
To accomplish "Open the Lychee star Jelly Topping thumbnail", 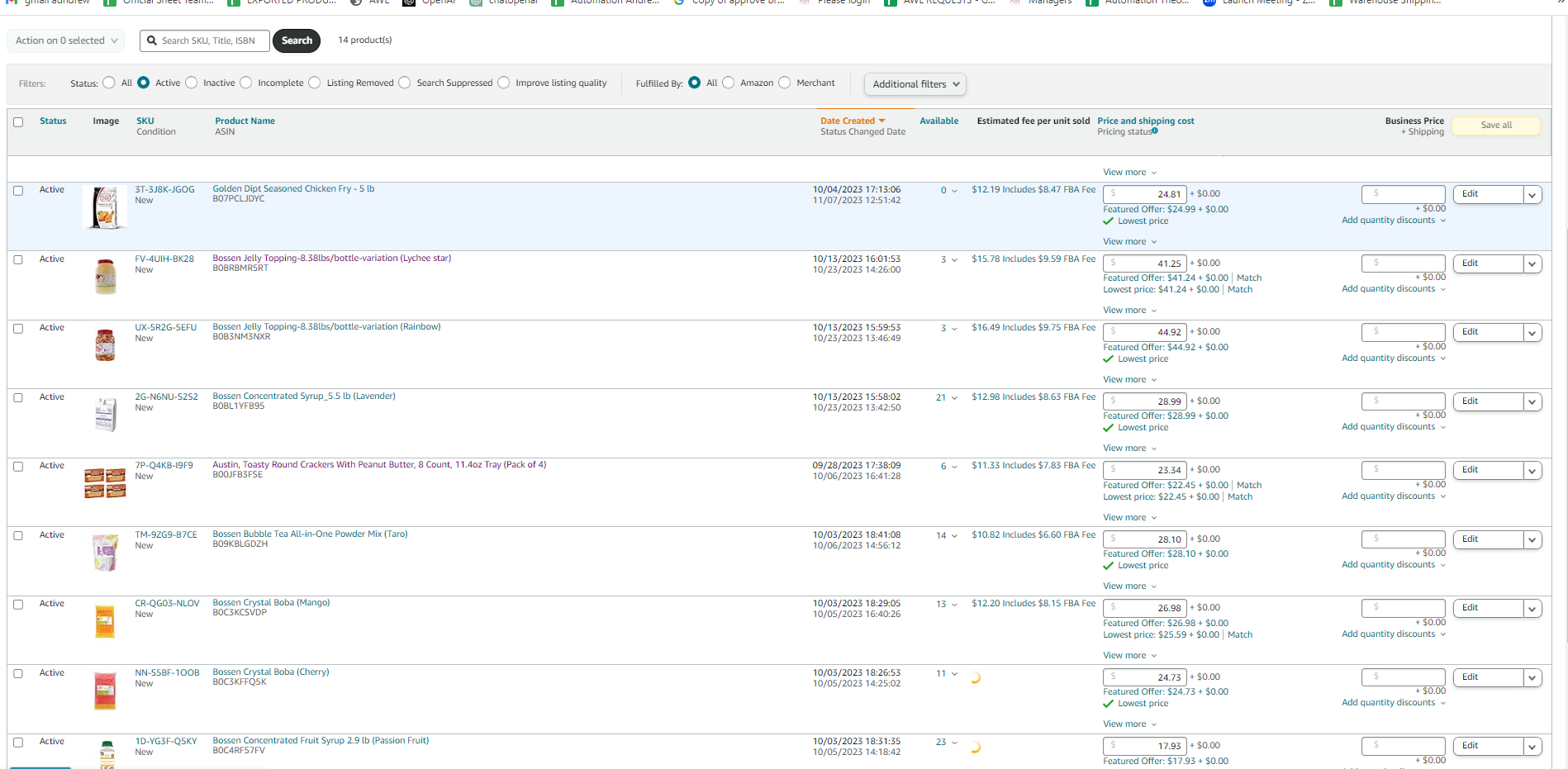I will pos(105,277).
